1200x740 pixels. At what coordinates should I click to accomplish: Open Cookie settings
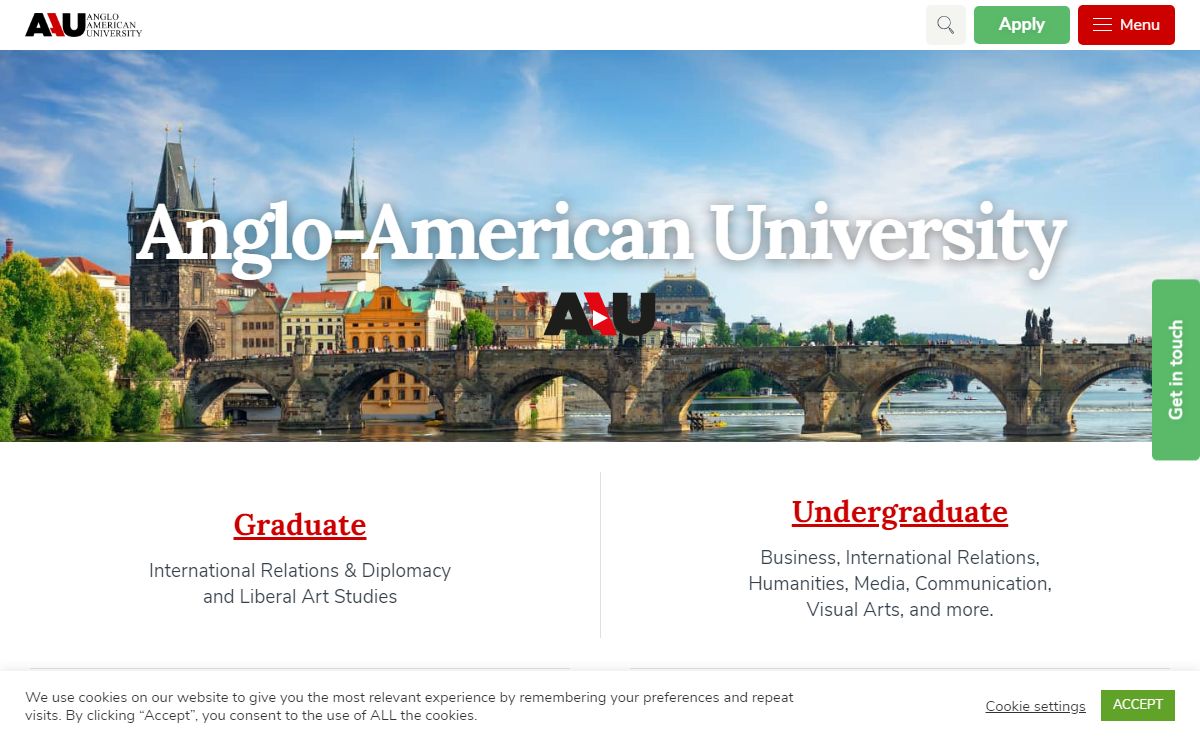pos(1035,706)
